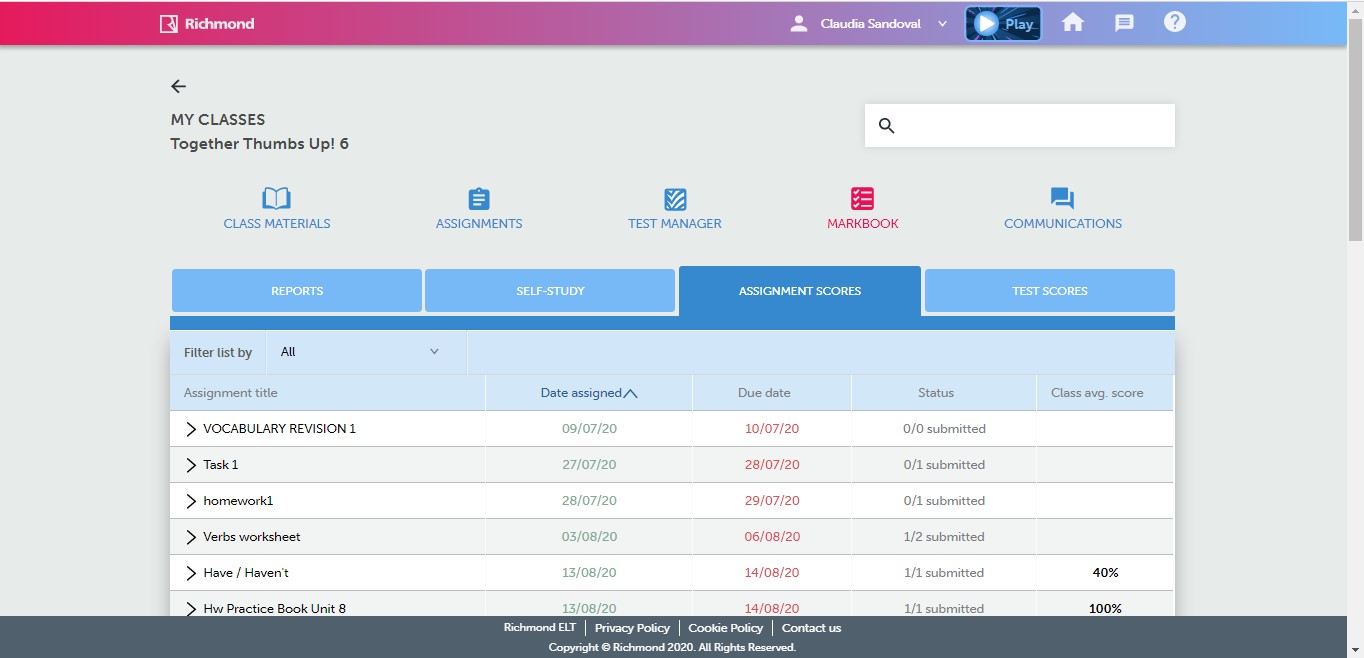Open Test Manager icon

pos(675,199)
